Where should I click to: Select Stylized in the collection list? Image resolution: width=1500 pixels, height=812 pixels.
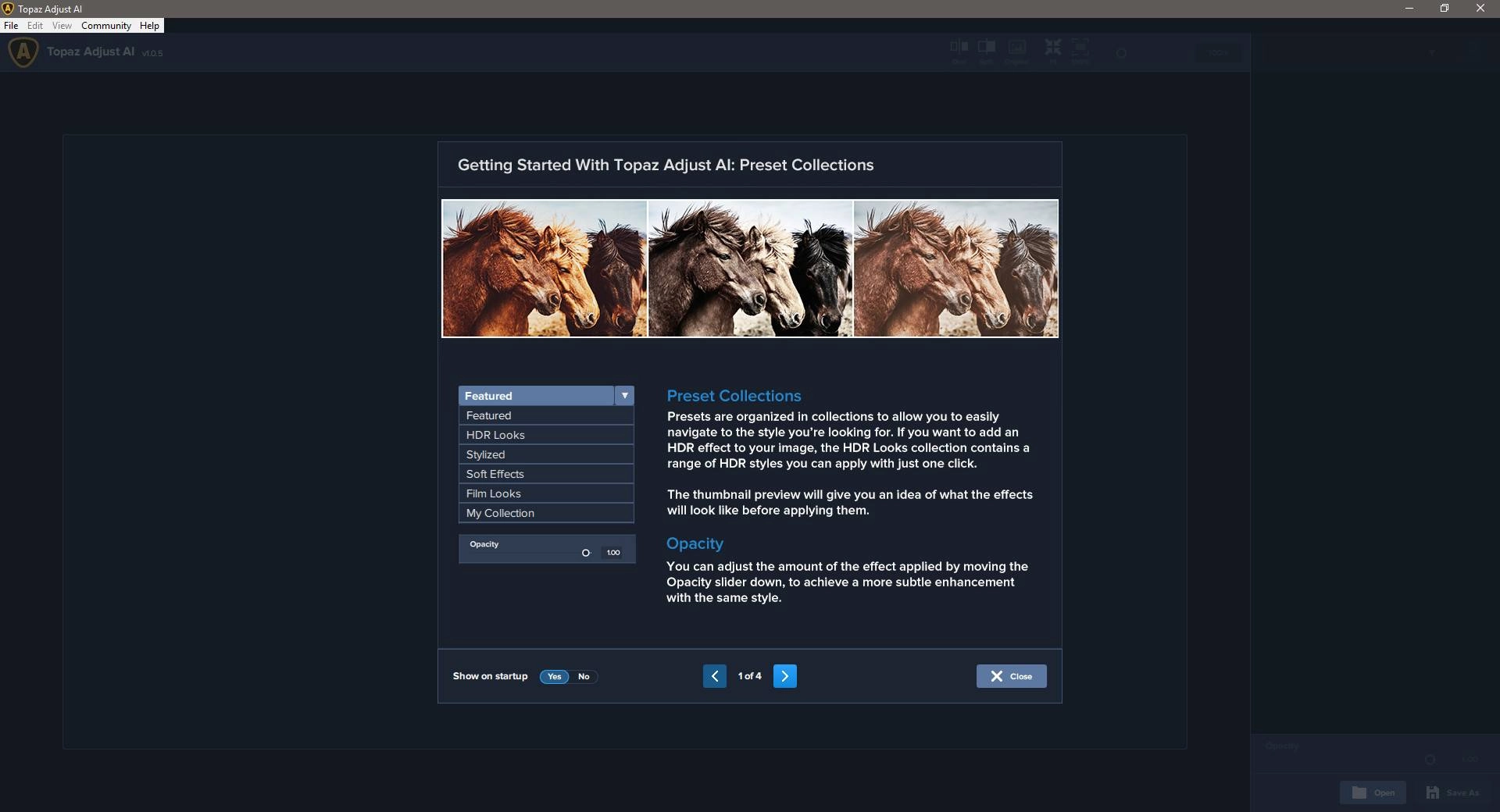(x=546, y=454)
